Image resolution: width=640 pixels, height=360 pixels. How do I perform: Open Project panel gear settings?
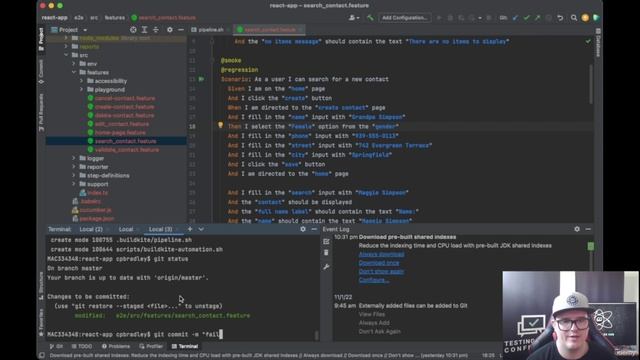pos(170,30)
